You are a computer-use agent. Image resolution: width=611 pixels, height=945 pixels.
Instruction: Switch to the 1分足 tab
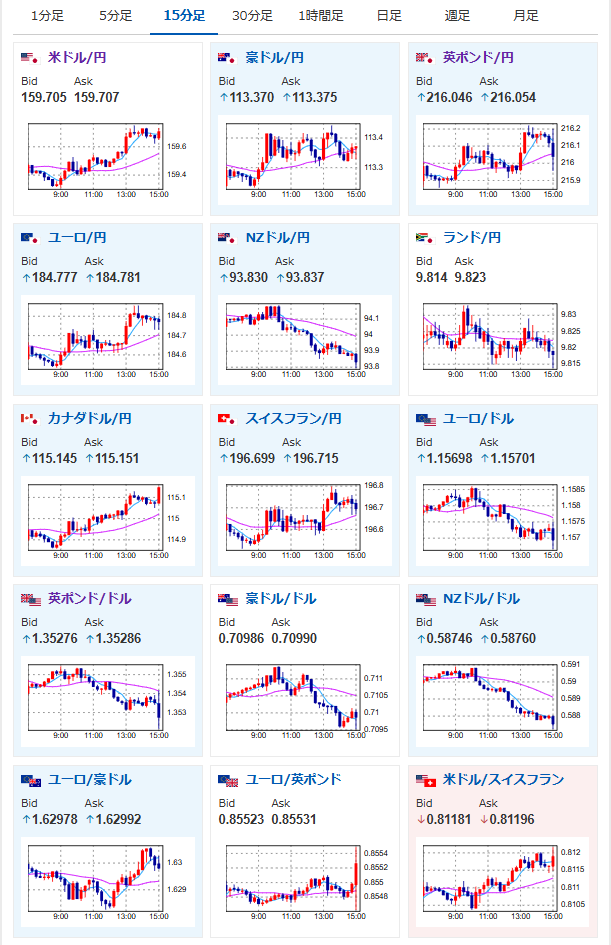click(x=47, y=16)
